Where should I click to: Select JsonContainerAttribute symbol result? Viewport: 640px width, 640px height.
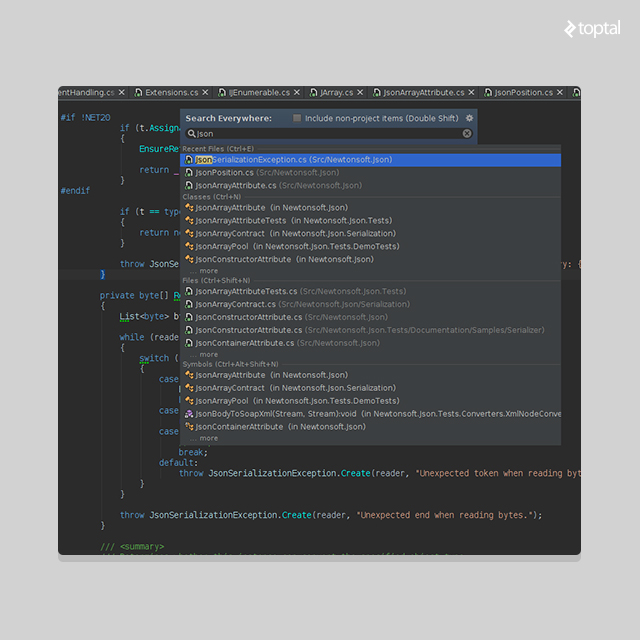click(371, 427)
